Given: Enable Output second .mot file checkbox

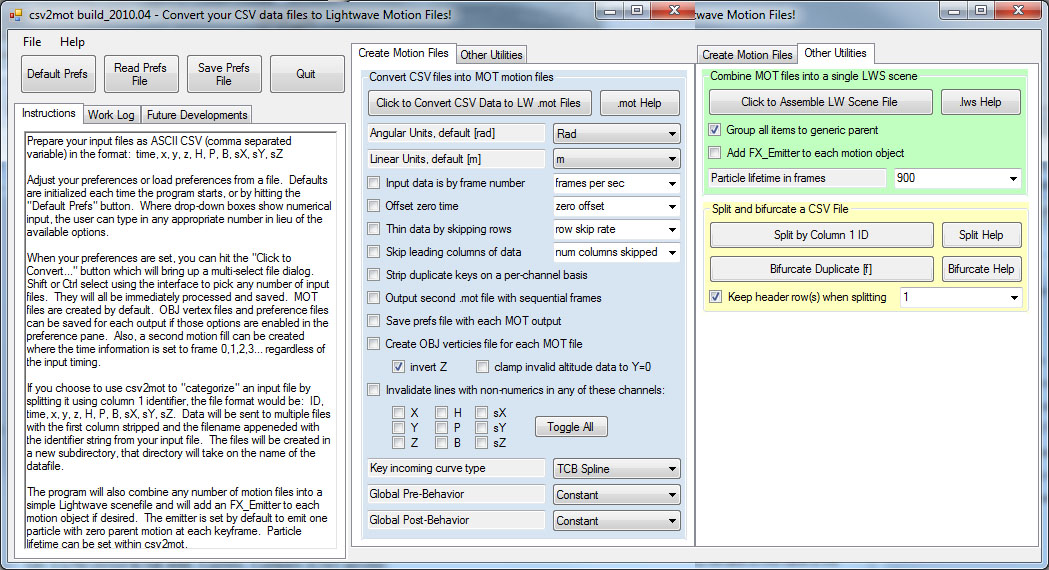Looking at the screenshot, I should tap(374, 298).
